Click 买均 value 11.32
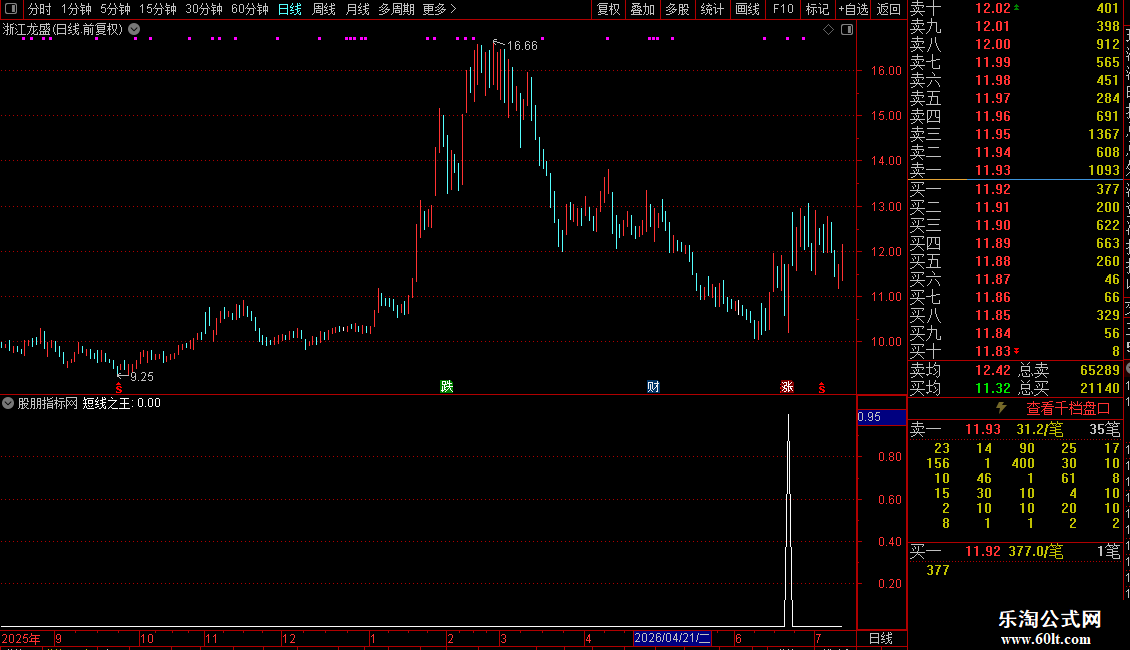 click(x=993, y=388)
